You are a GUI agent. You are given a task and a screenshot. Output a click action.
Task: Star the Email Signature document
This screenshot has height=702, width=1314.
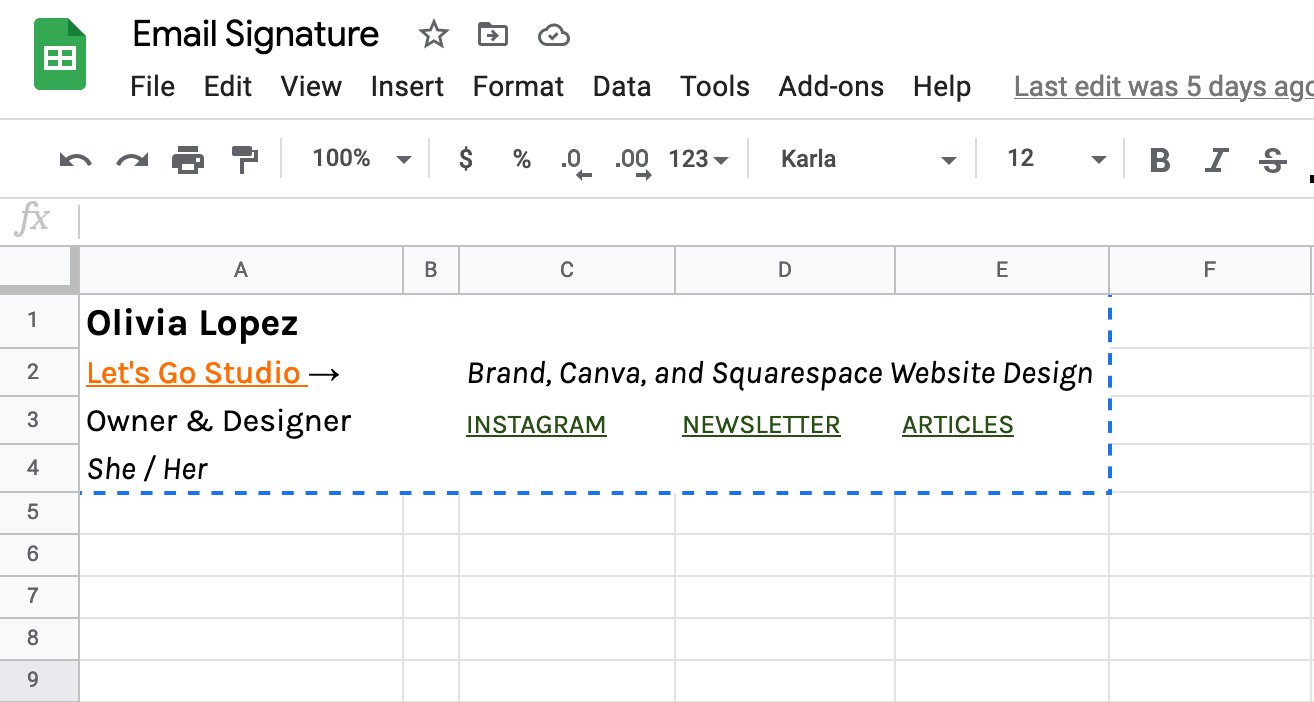433,35
